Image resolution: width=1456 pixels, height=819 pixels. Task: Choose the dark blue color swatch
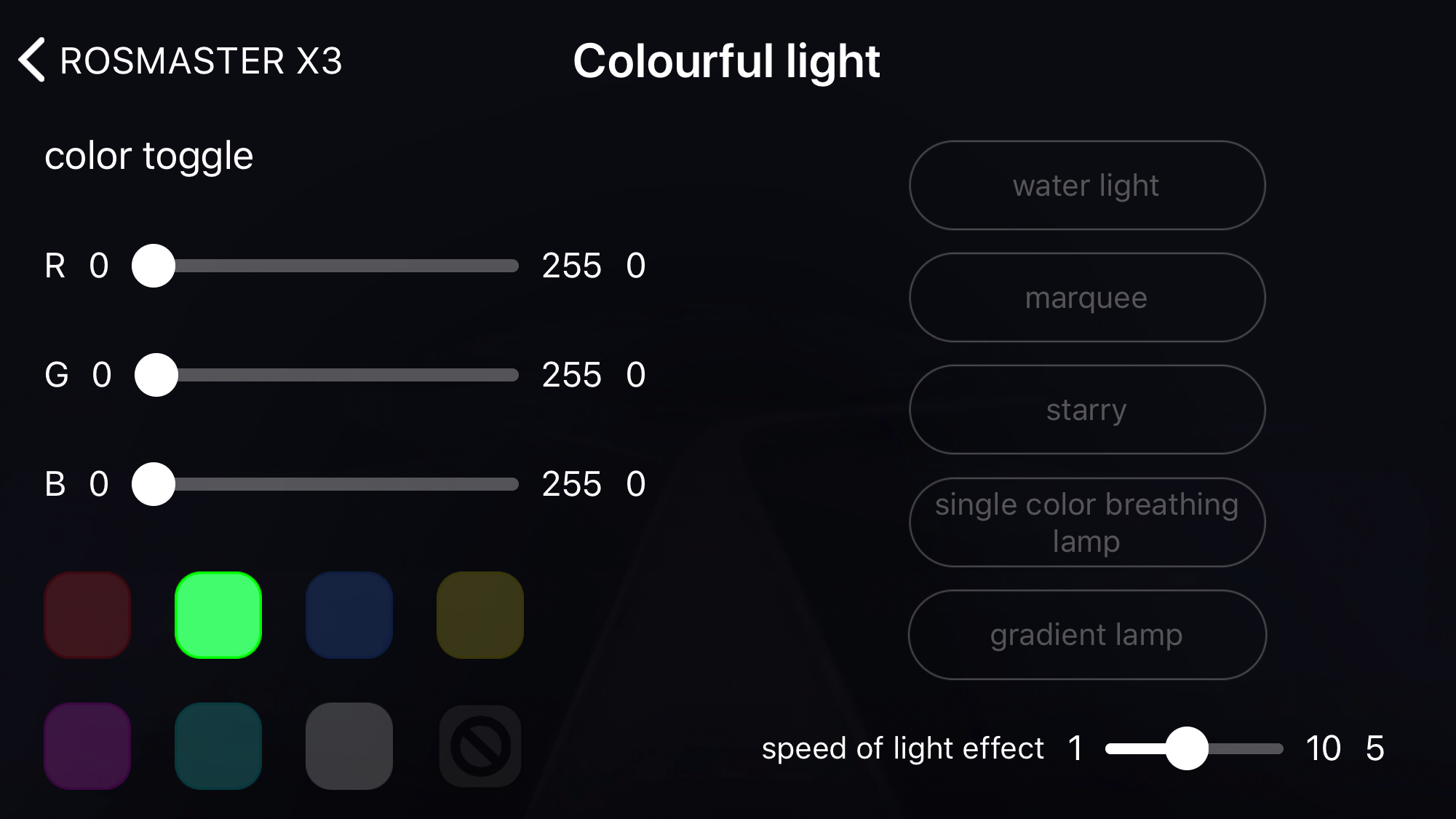click(349, 615)
